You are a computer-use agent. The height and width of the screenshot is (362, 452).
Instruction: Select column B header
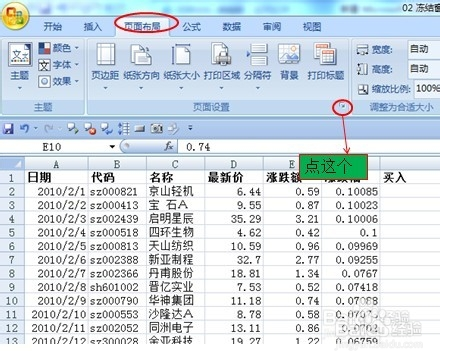(x=117, y=164)
